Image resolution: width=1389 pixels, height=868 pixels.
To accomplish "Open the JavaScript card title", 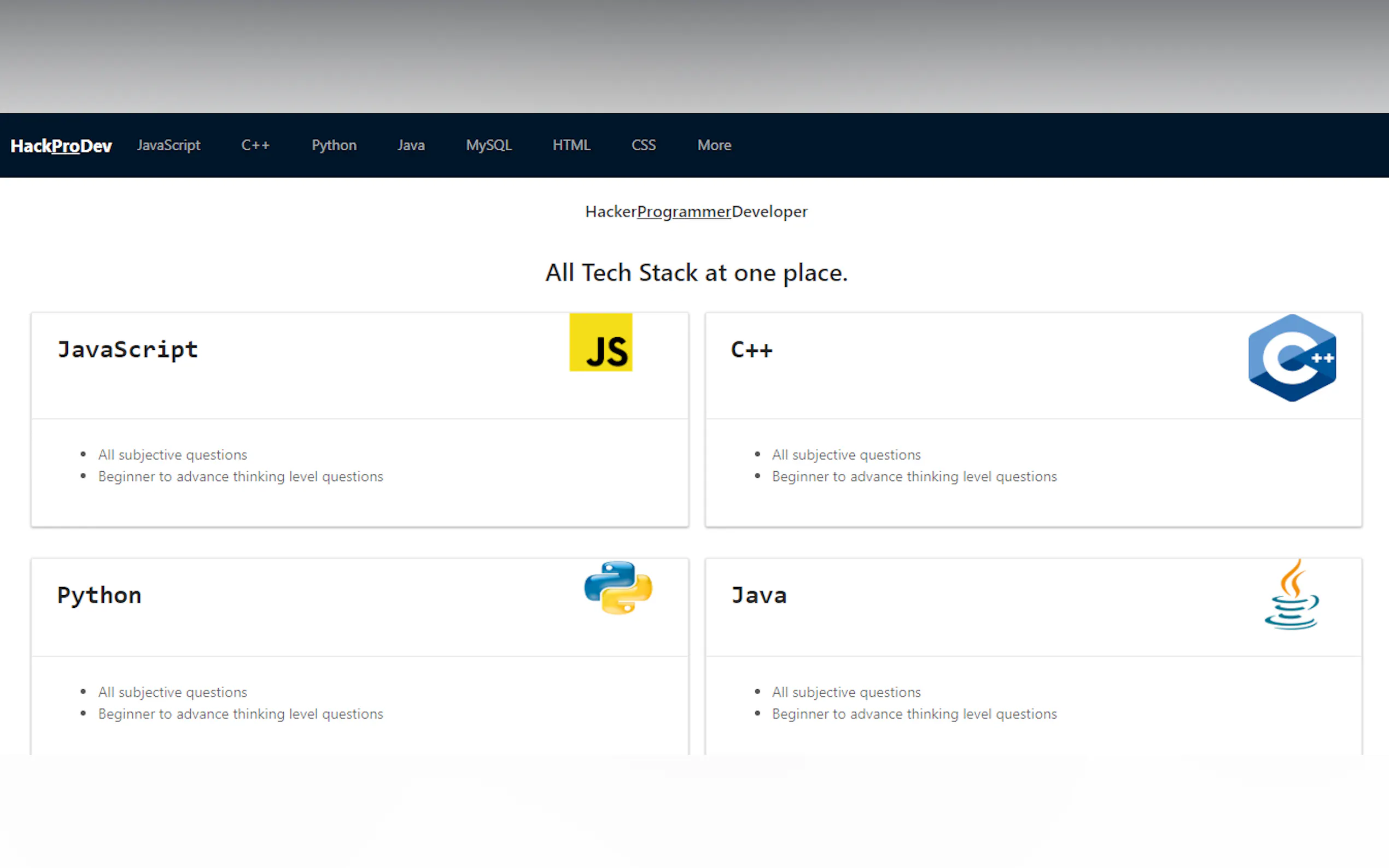I will tap(127, 350).
